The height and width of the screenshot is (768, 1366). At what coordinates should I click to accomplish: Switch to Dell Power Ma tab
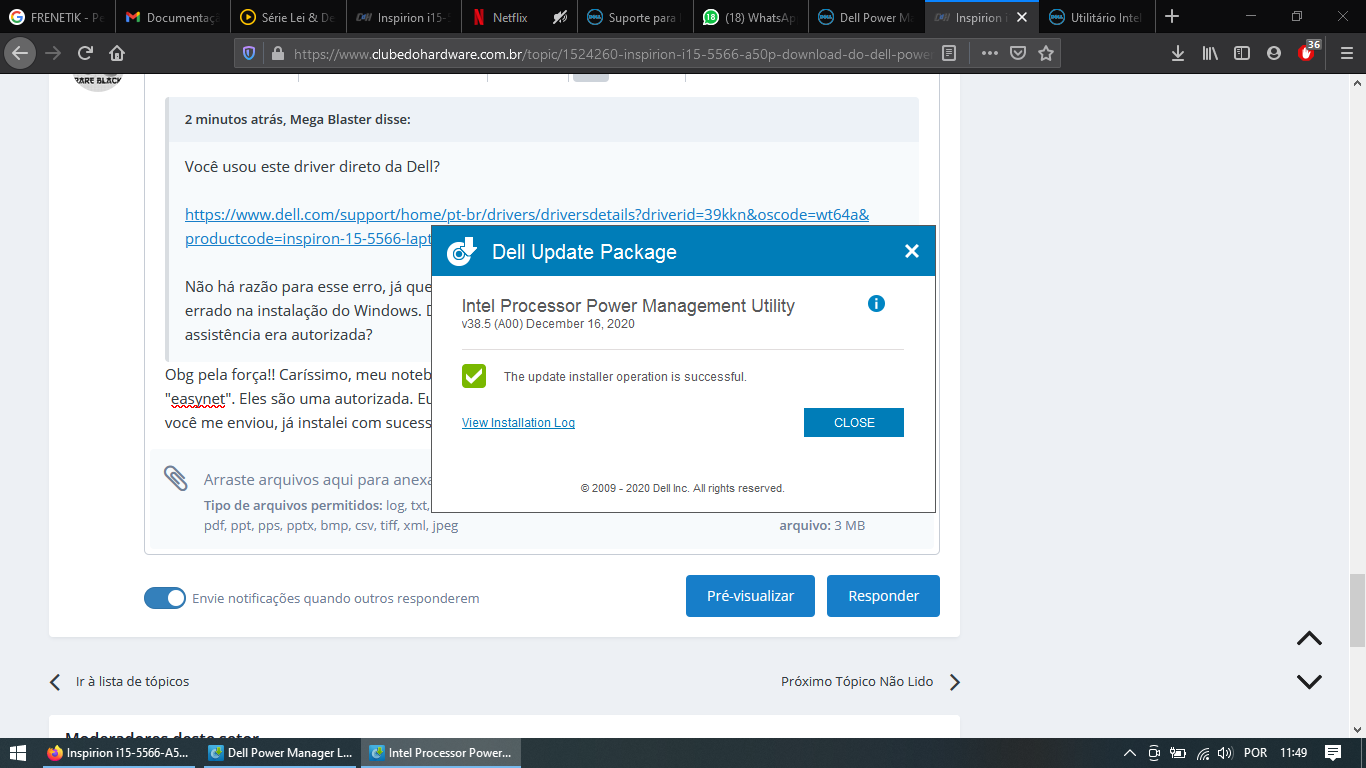point(866,17)
